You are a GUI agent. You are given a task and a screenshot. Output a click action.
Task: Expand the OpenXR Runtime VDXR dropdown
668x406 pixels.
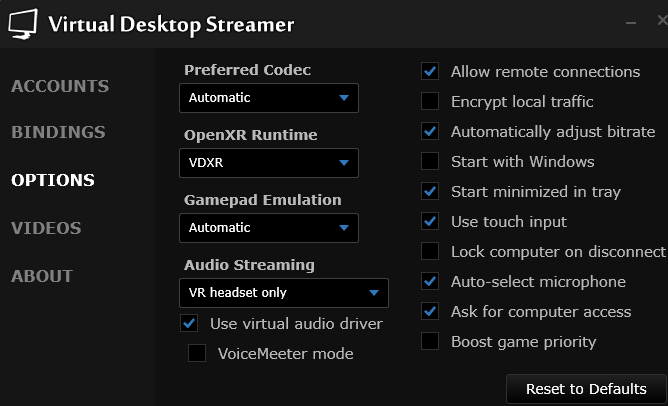[x=269, y=163]
